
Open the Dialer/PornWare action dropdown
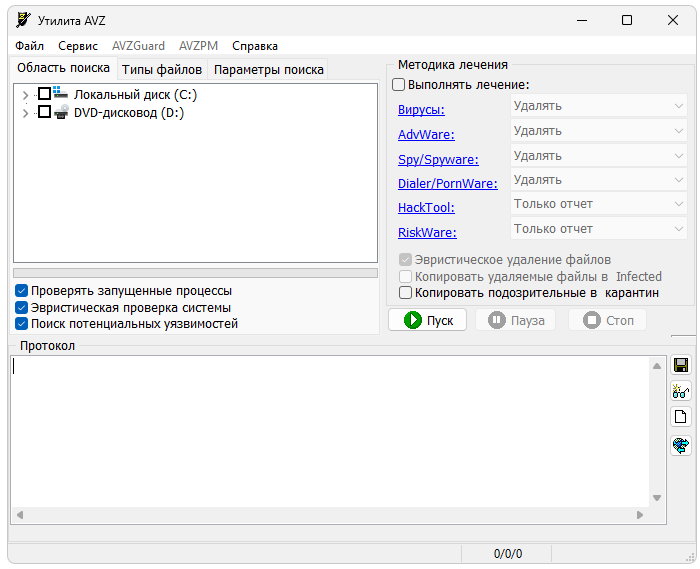tap(598, 180)
